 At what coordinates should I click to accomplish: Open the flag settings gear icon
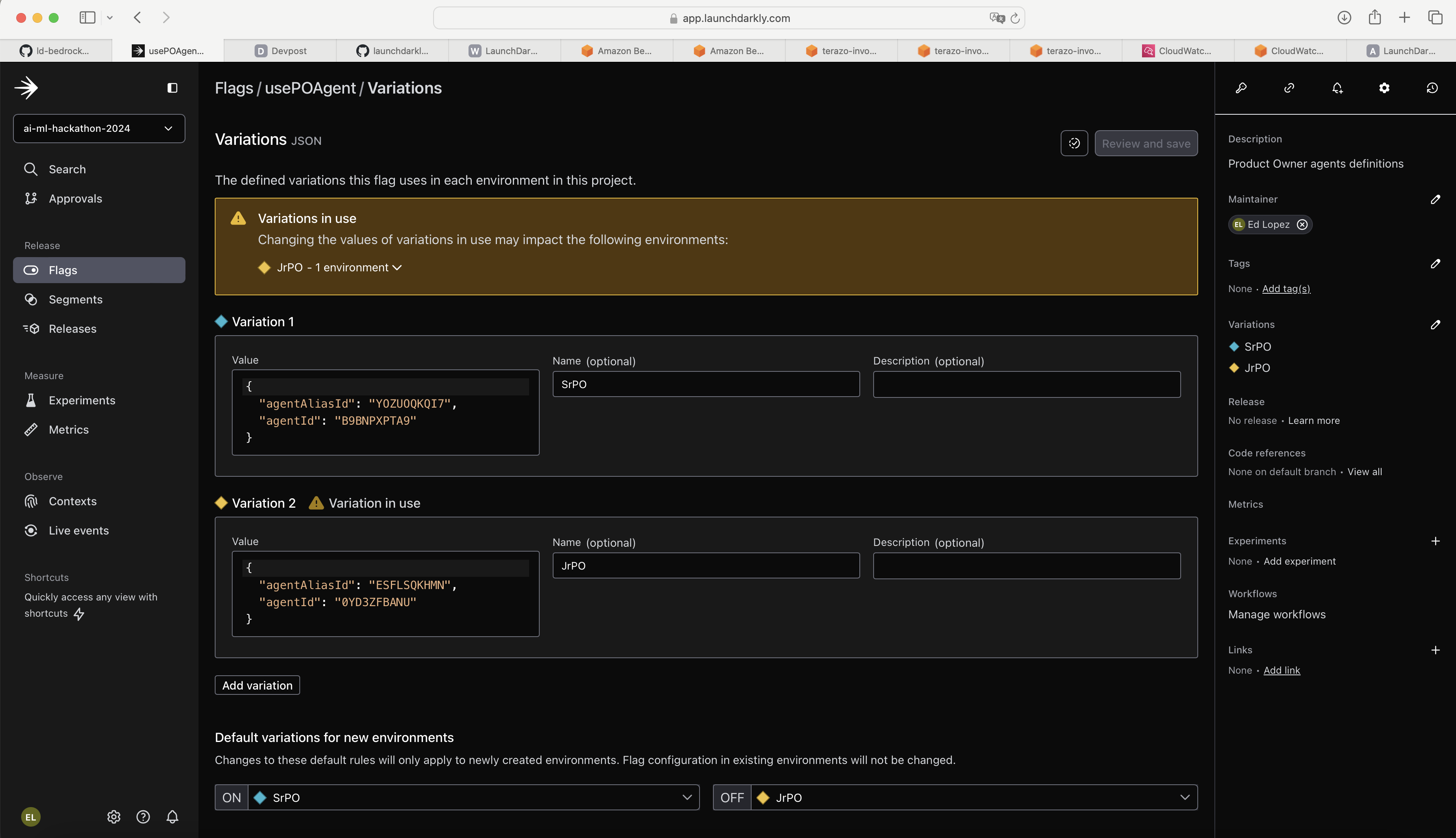(1384, 88)
